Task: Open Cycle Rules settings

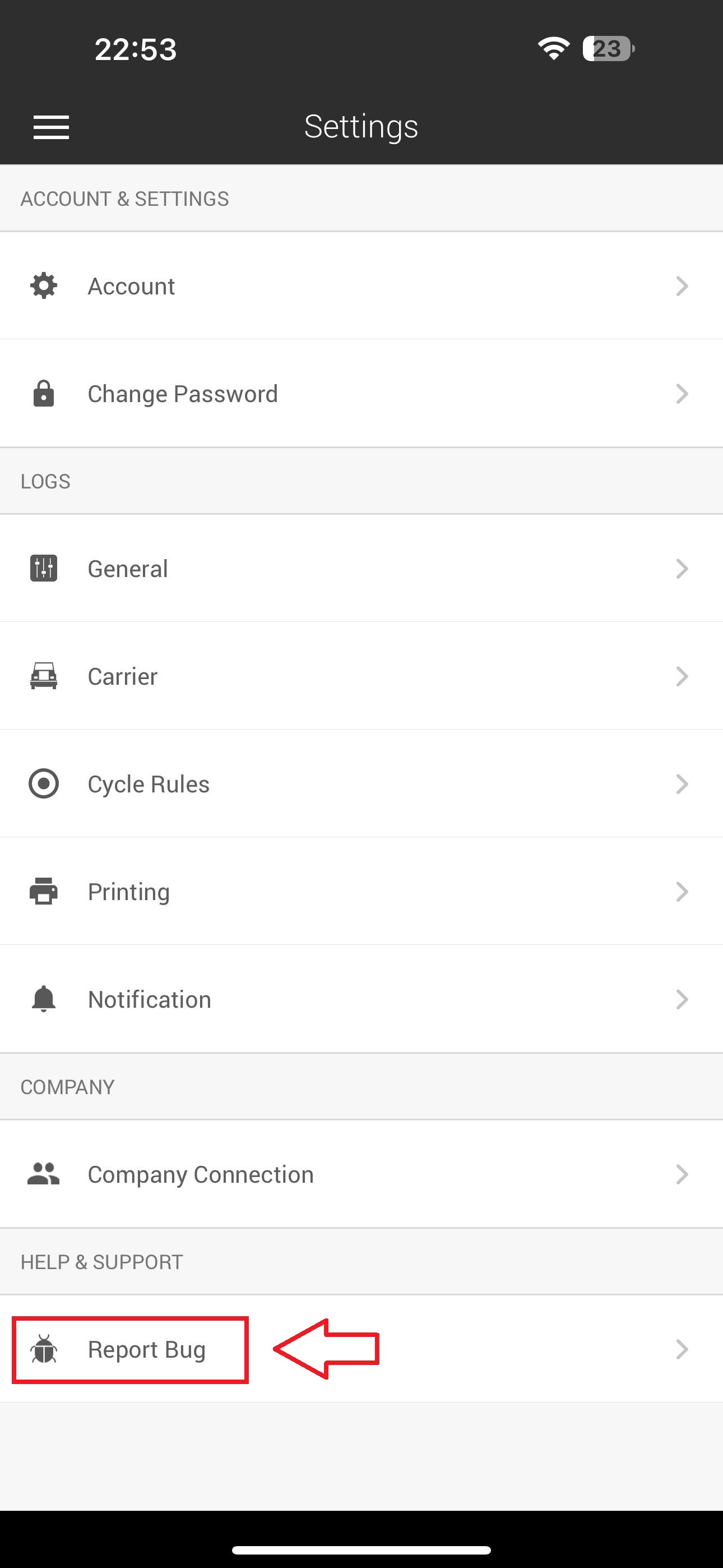Action: pyautogui.click(x=149, y=784)
